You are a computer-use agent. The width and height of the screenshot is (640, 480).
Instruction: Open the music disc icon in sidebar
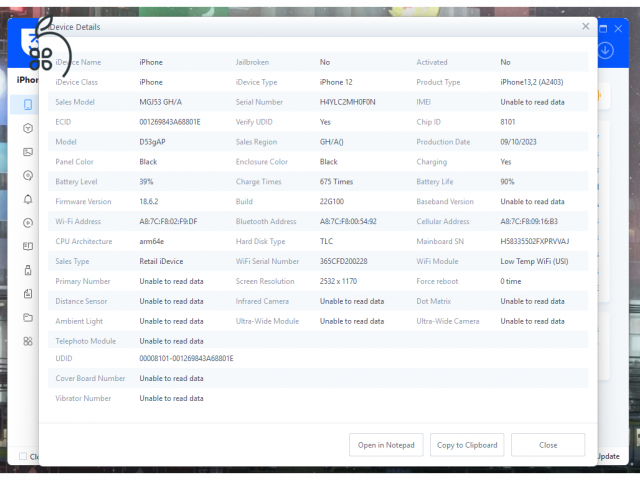tap(28, 176)
